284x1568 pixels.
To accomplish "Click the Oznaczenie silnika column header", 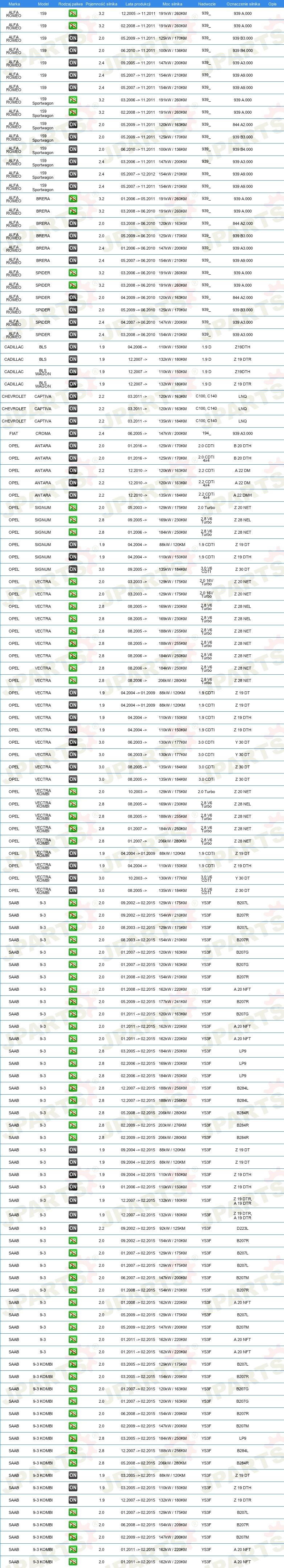I will click(243, 4).
